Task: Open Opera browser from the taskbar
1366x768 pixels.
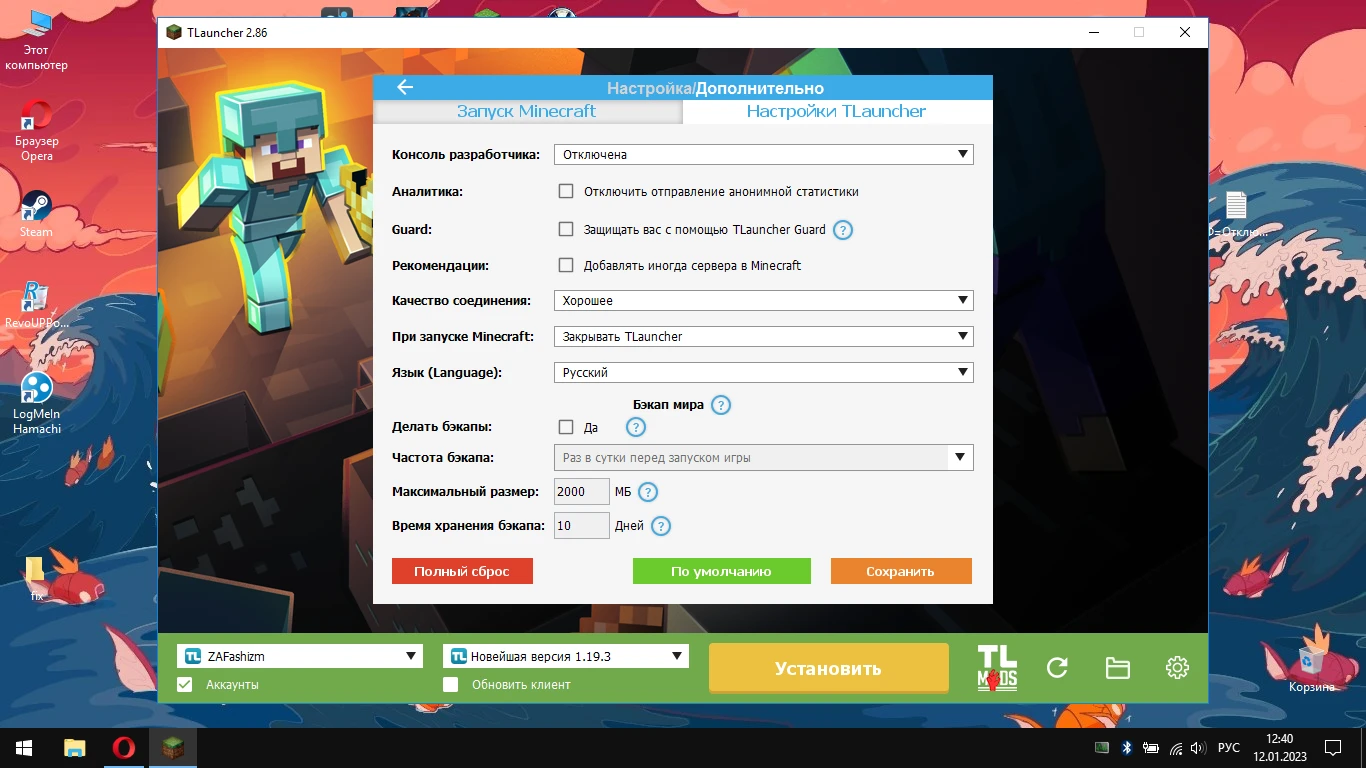Action: point(123,747)
